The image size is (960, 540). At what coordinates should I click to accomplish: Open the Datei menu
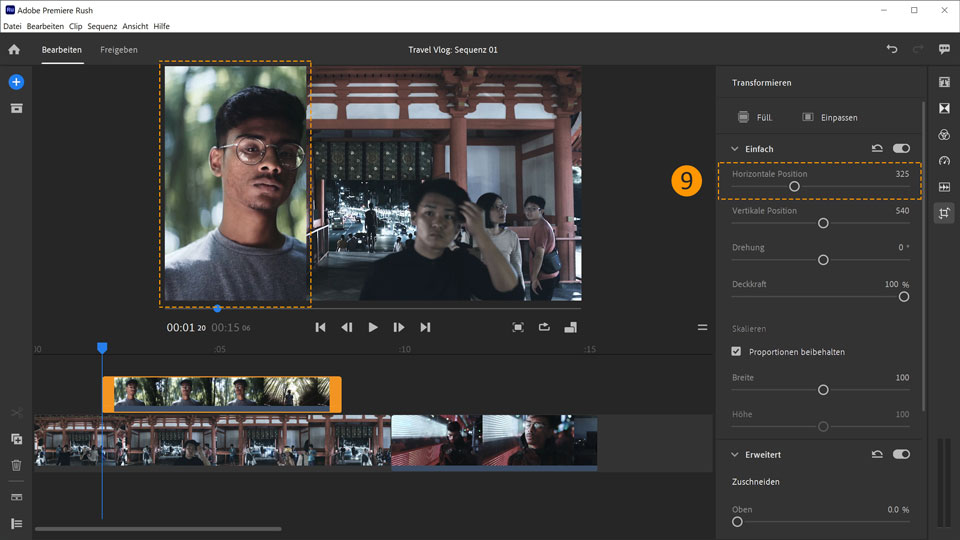pyautogui.click(x=12, y=26)
